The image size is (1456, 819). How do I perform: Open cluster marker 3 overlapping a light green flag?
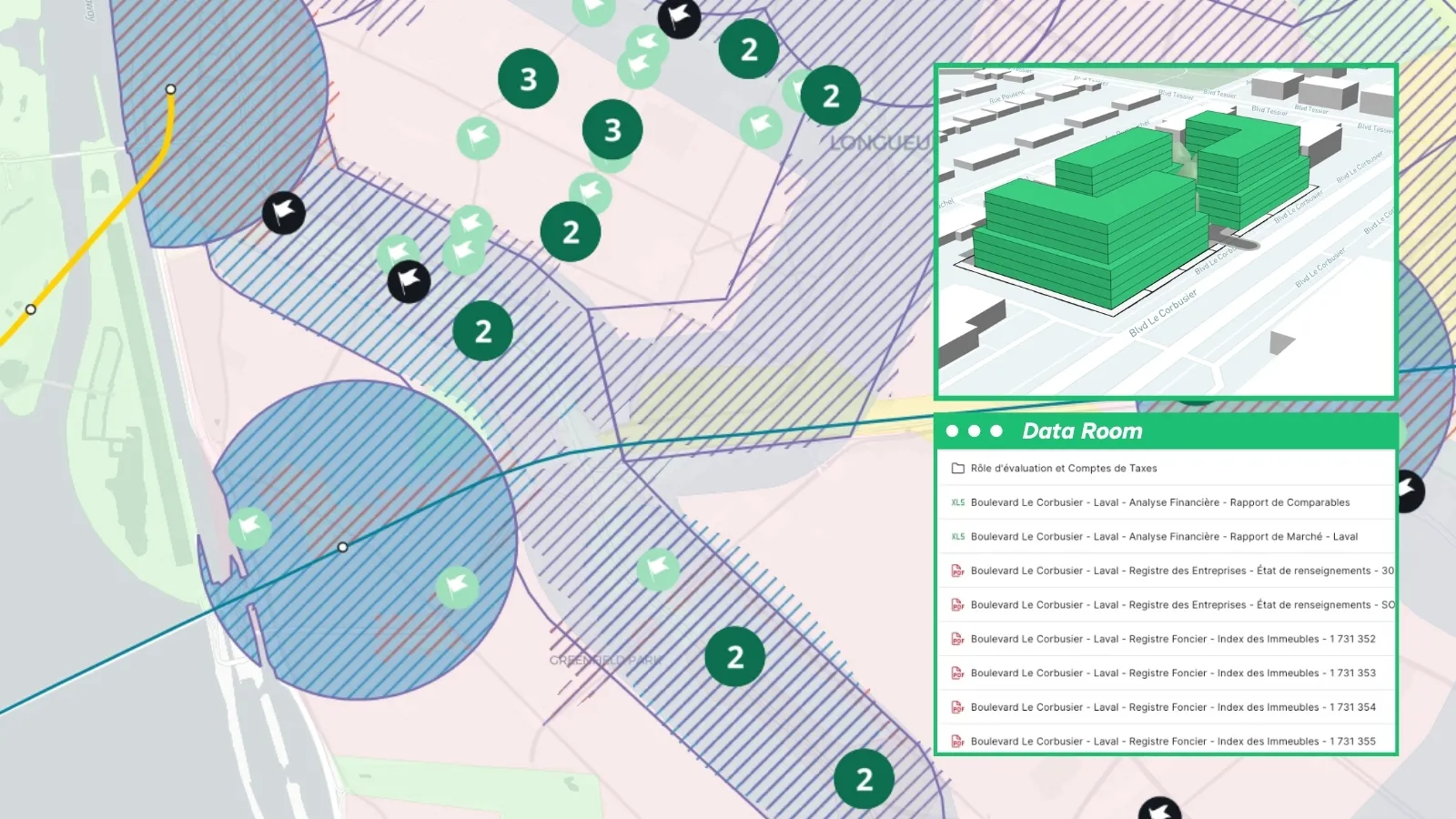tap(612, 130)
